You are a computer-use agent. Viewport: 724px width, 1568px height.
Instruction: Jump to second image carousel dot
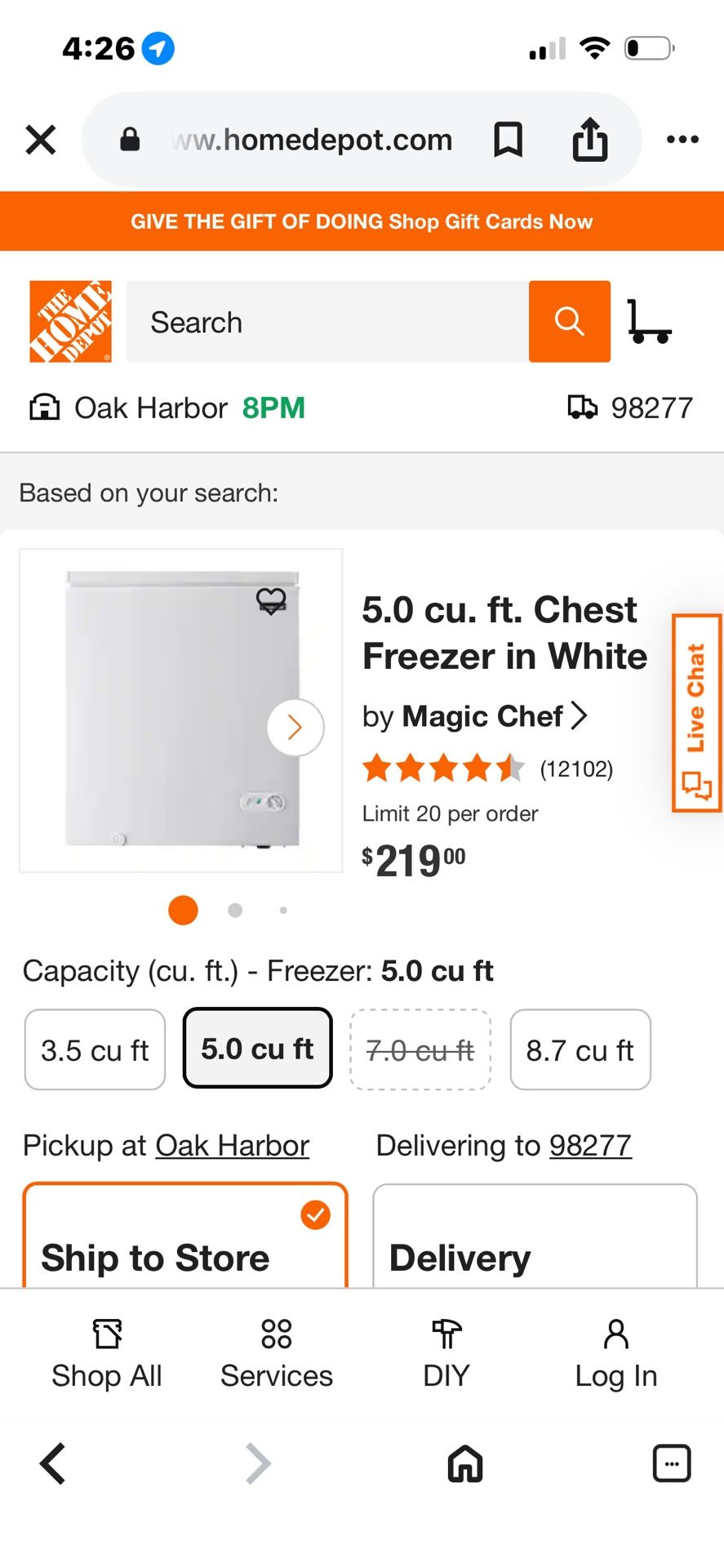click(x=235, y=910)
